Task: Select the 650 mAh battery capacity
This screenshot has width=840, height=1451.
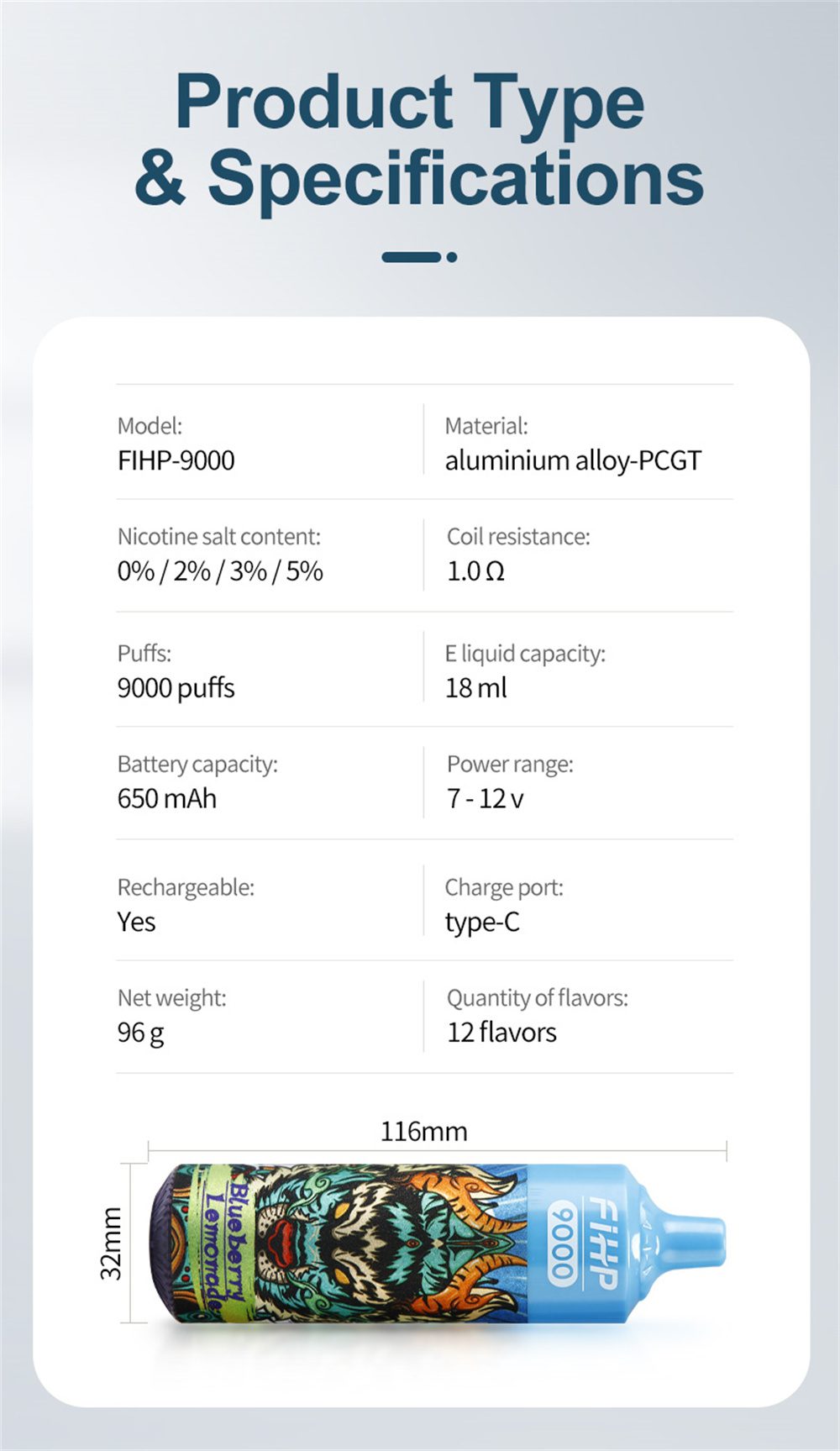Action: coord(167,798)
